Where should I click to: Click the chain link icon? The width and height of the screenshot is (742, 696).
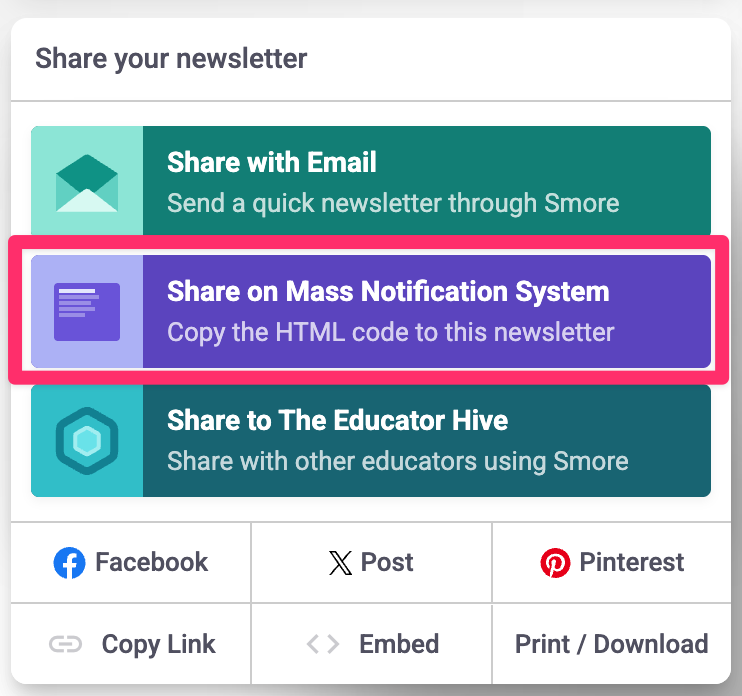click(x=66, y=644)
